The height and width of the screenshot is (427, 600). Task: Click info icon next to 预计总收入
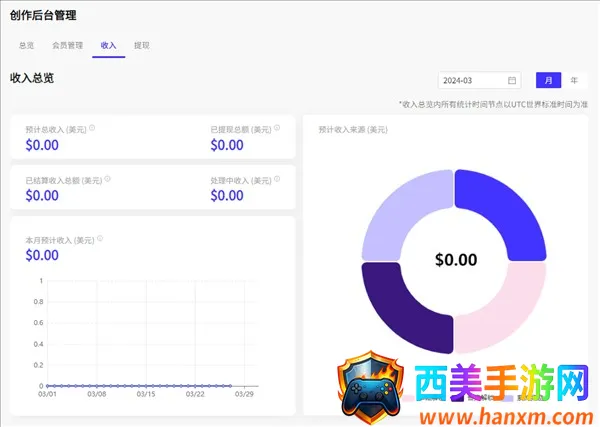coord(92,128)
